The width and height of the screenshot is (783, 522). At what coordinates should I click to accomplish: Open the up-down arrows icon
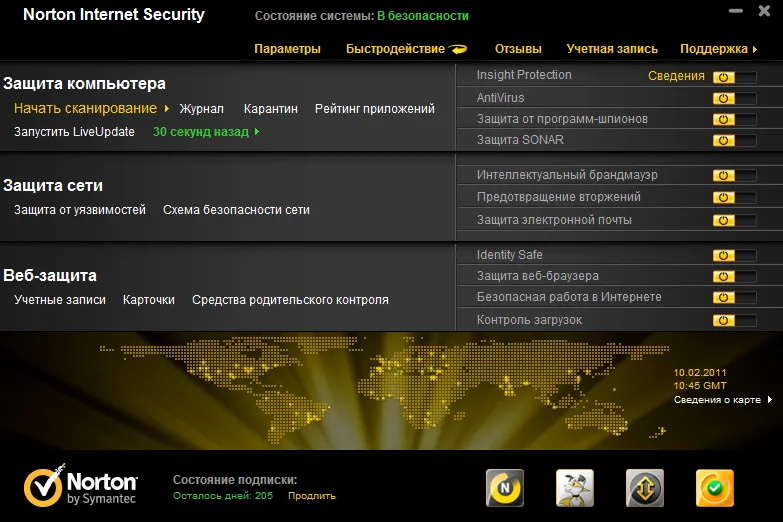pyautogui.click(x=645, y=488)
